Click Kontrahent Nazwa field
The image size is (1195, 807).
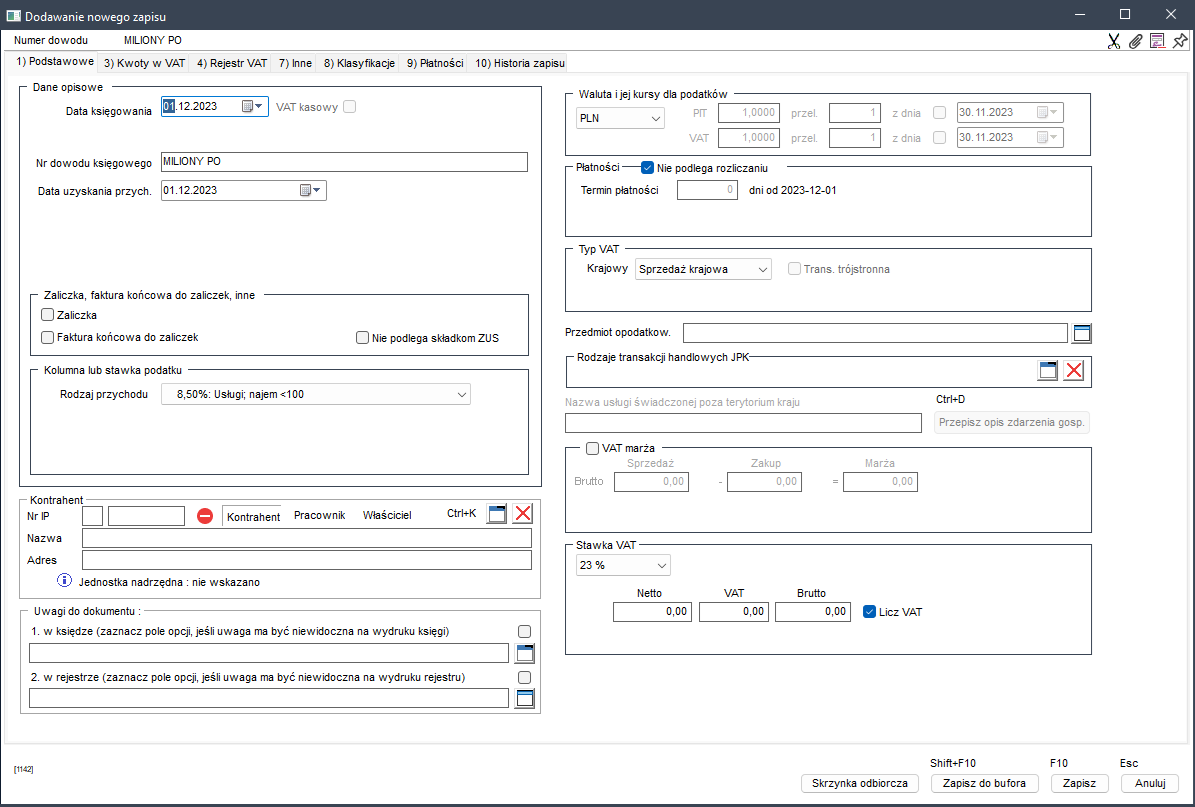click(306, 538)
